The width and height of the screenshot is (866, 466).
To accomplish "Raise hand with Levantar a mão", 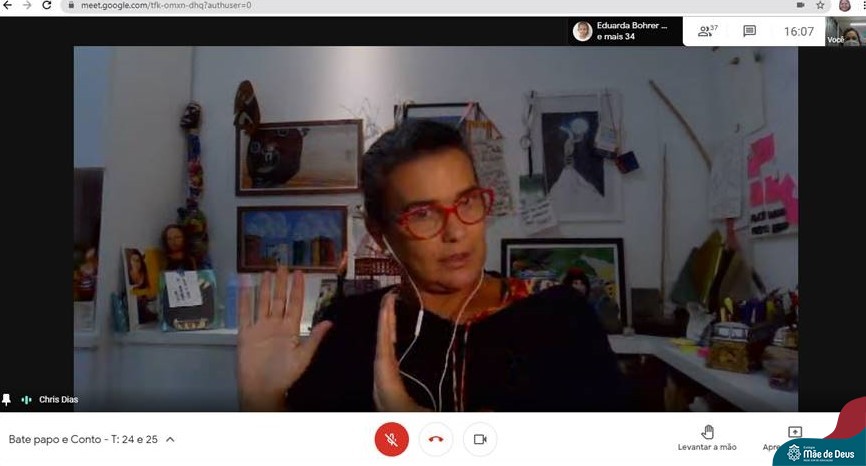I will (x=707, y=438).
